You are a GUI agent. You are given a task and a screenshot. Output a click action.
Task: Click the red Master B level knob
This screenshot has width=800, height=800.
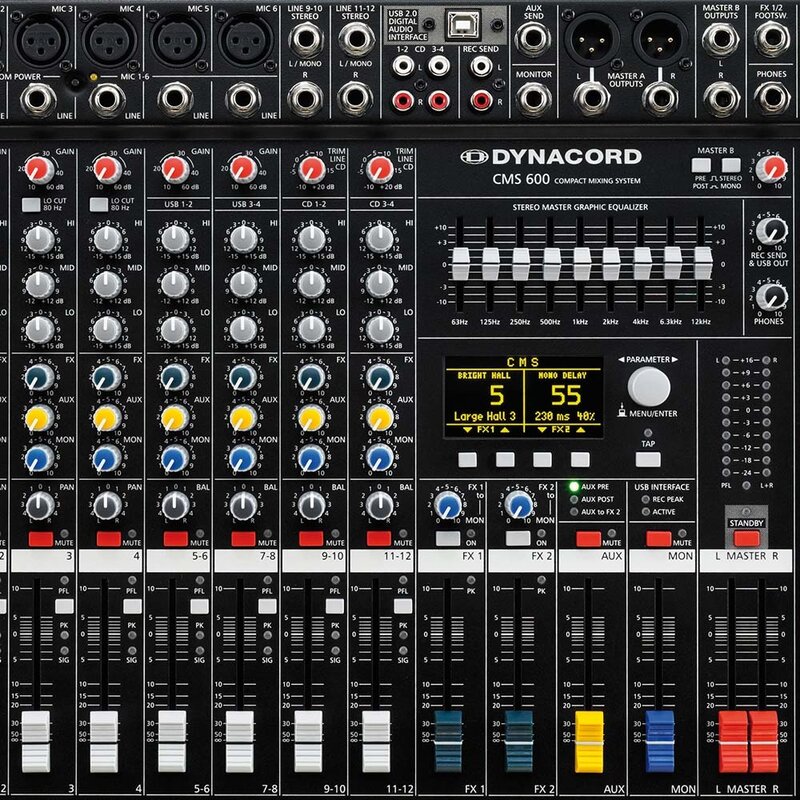tap(769, 167)
